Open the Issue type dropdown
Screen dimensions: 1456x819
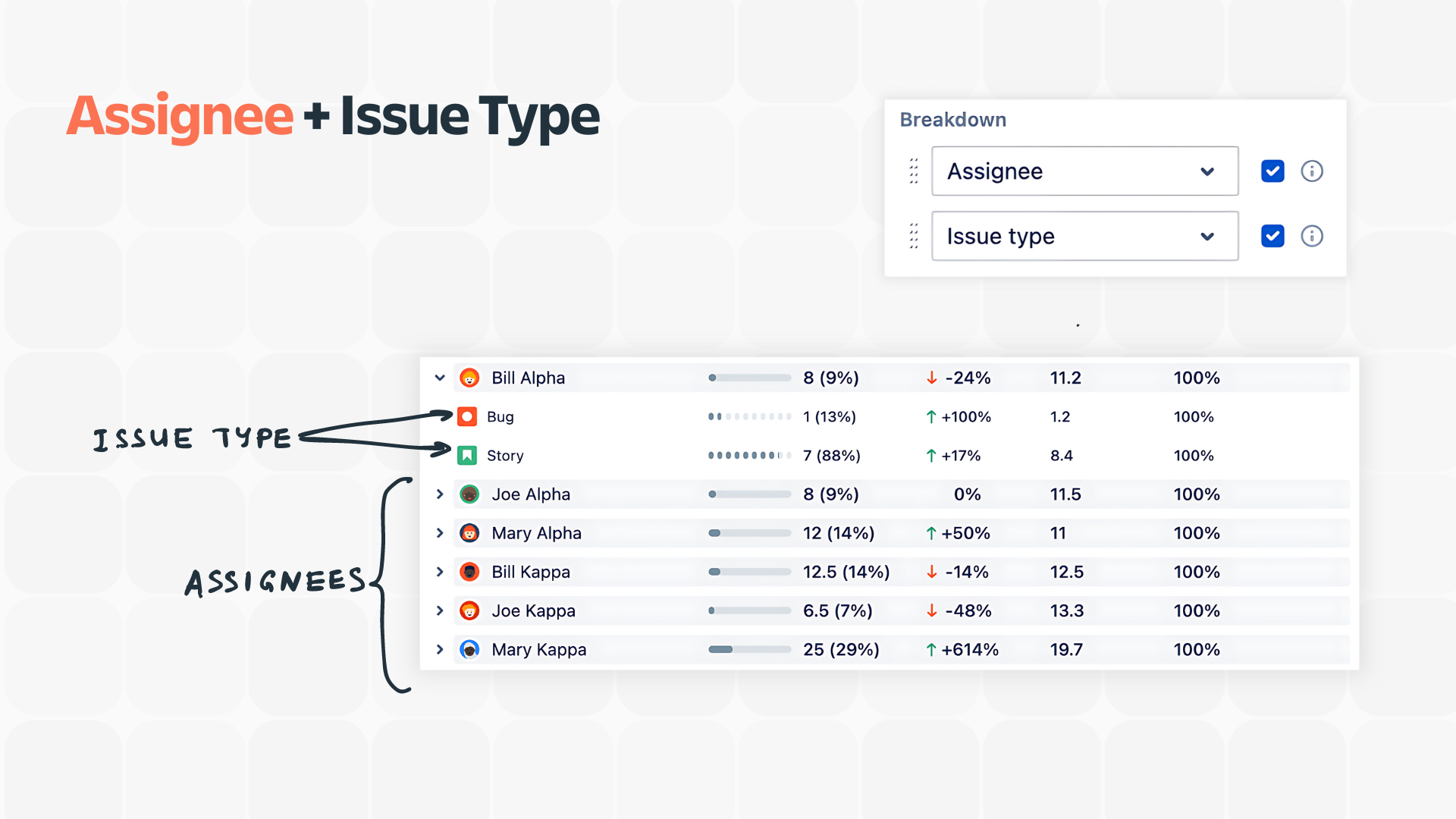(1207, 236)
